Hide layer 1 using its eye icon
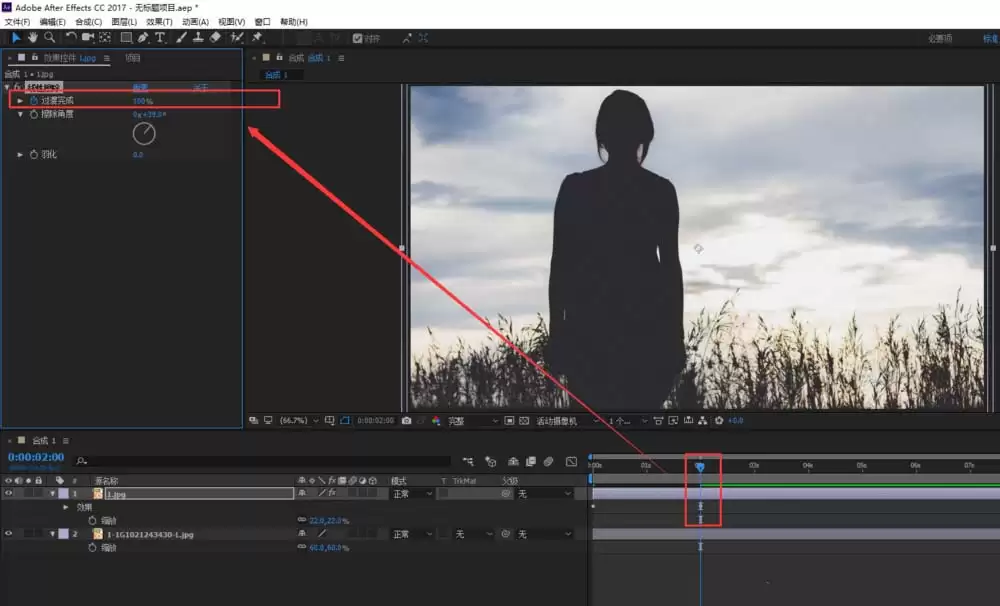Screen dimensions: 1000x606 (8, 493)
